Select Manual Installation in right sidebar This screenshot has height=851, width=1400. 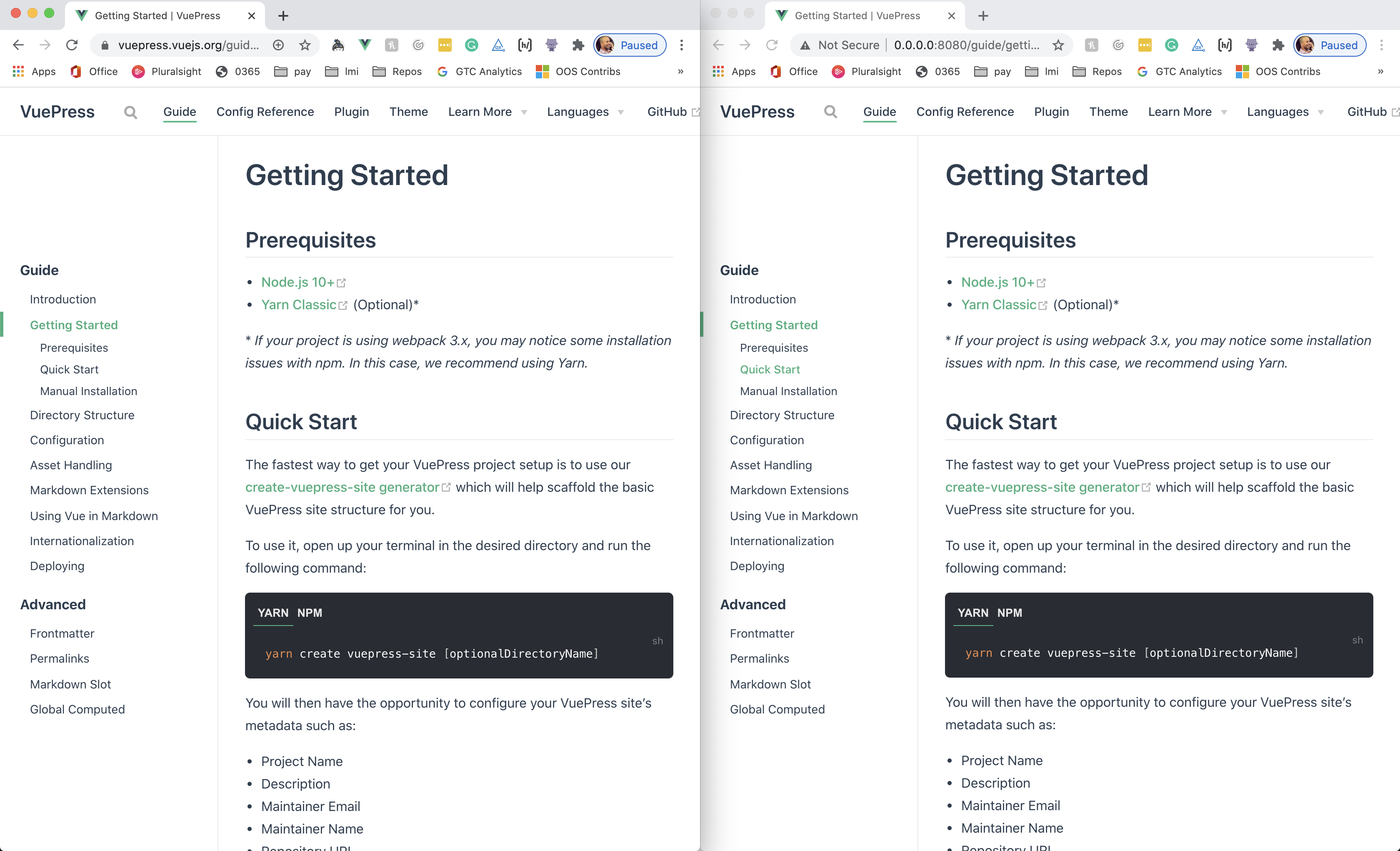point(788,391)
